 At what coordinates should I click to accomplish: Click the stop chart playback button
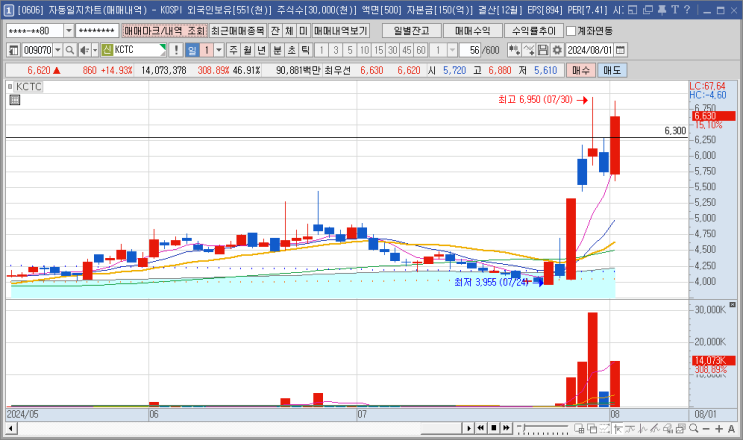[x=493, y=428]
